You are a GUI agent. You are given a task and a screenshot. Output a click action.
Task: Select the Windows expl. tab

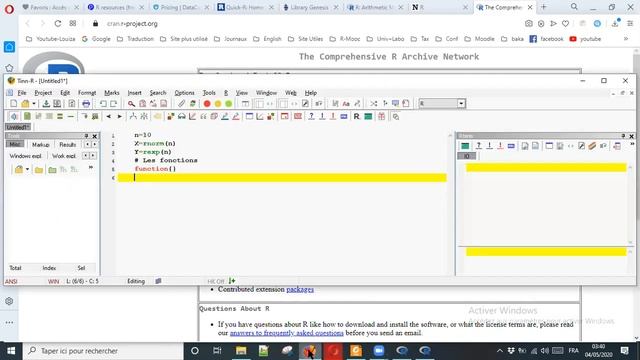(x=25, y=156)
